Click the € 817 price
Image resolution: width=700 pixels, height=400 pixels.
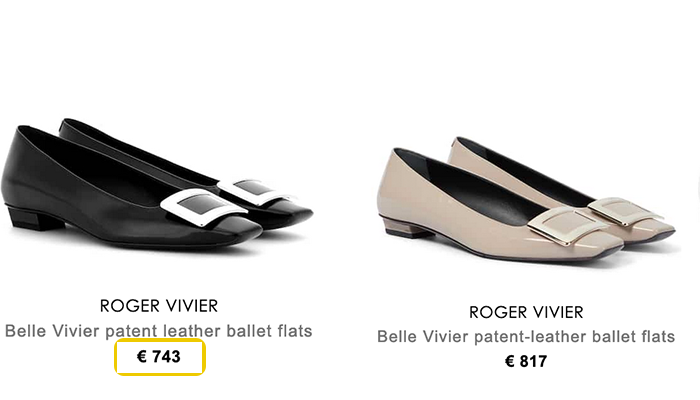[x=526, y=361]
